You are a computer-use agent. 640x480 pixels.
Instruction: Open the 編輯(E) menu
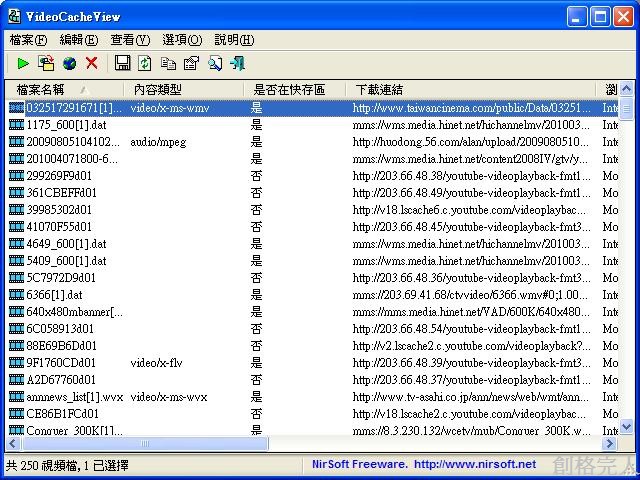click(79, 40)
